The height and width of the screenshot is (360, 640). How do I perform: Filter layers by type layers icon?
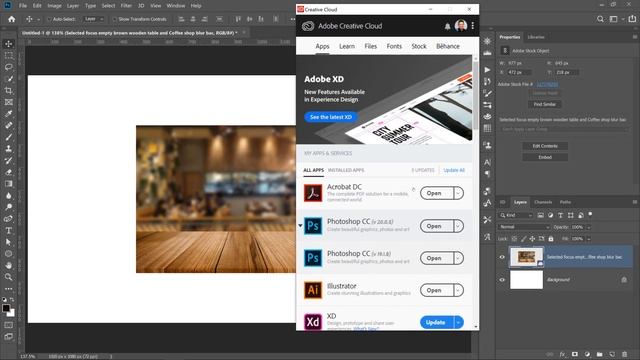point(560,215)
